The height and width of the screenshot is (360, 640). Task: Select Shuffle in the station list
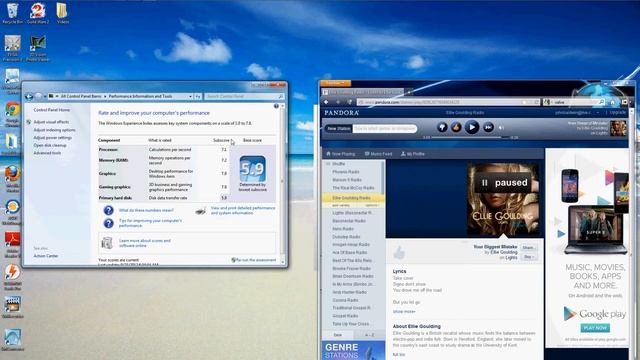coord(339,164)
